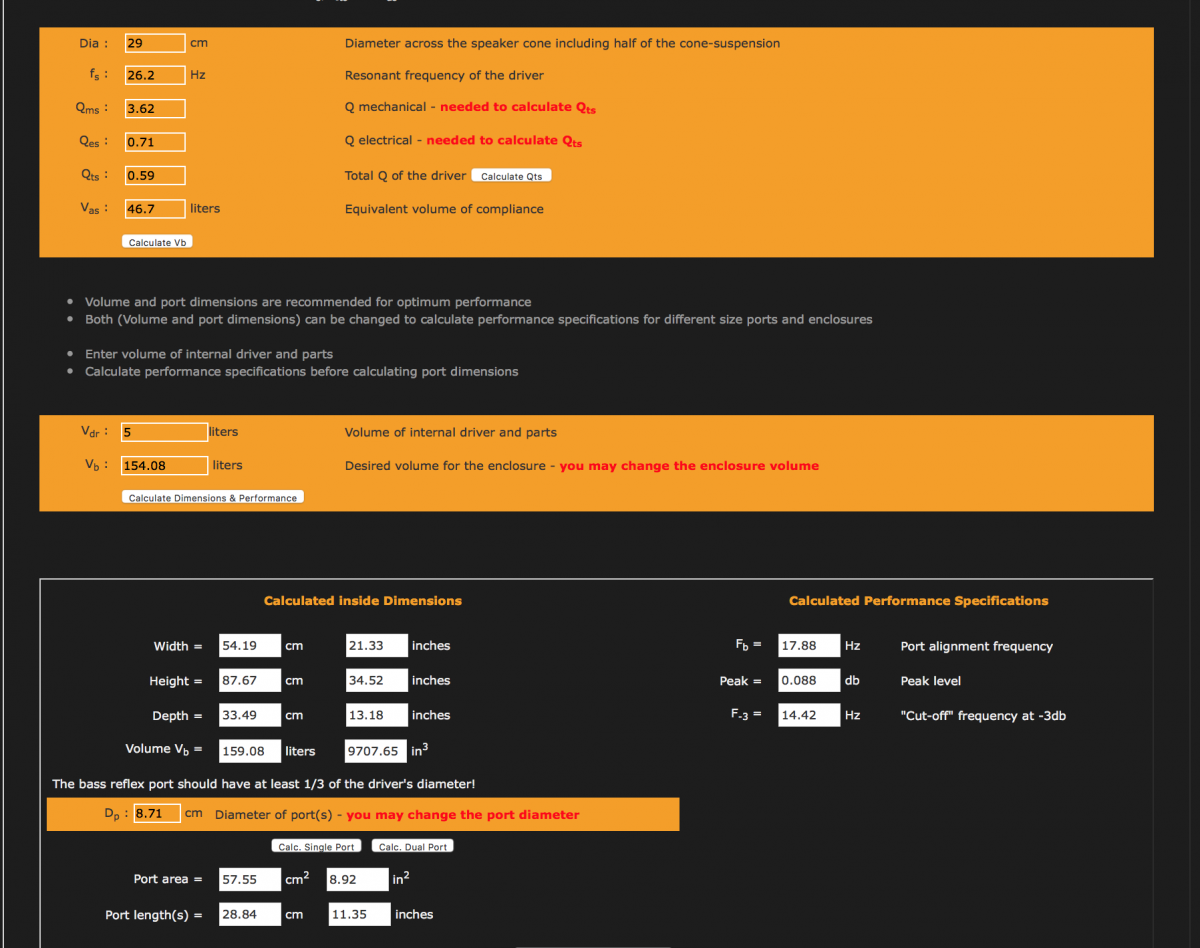Screen dimensions: 1200x948
Task: Click the Calc. Single Port button
Action: [x=316, y=847]
